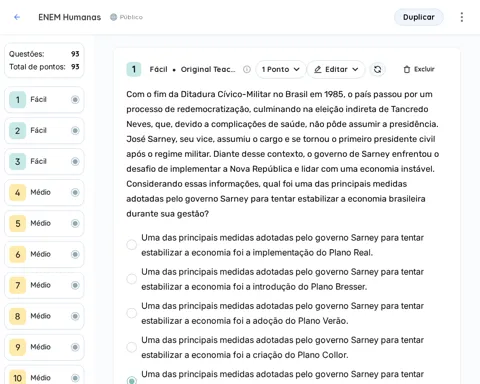Click the circle indicator on question 9 row
480x384 pixels.
pyautogui.click(x=75, y=347)
